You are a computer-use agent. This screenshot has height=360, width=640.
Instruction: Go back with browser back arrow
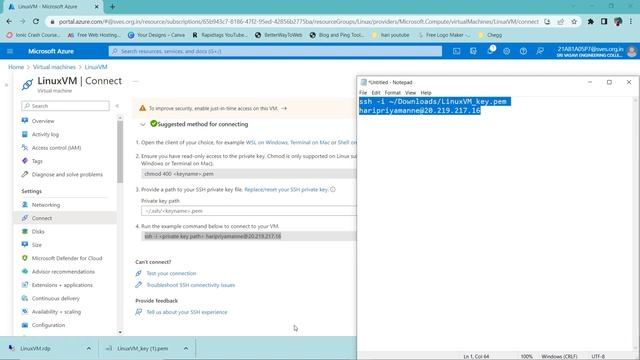pyautogui.click(x=9, y=21)
